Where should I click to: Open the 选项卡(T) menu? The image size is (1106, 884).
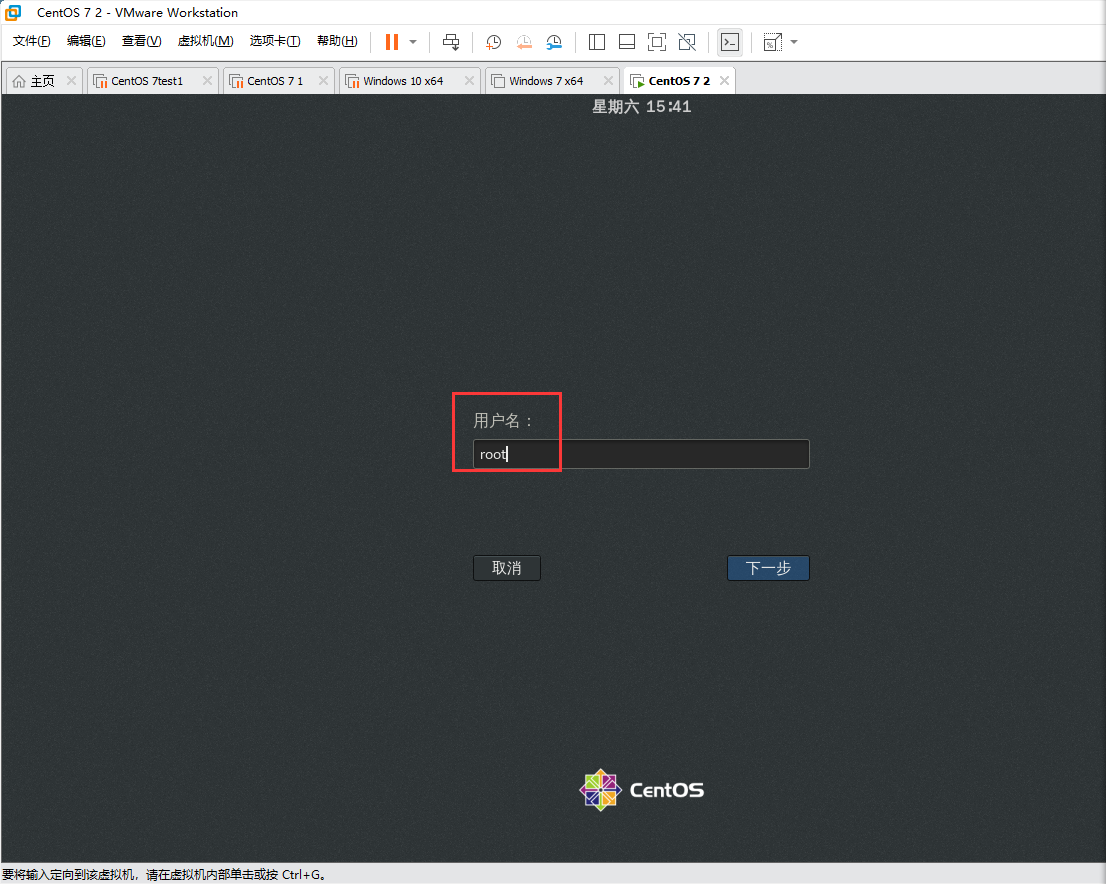tap(275, 41)
